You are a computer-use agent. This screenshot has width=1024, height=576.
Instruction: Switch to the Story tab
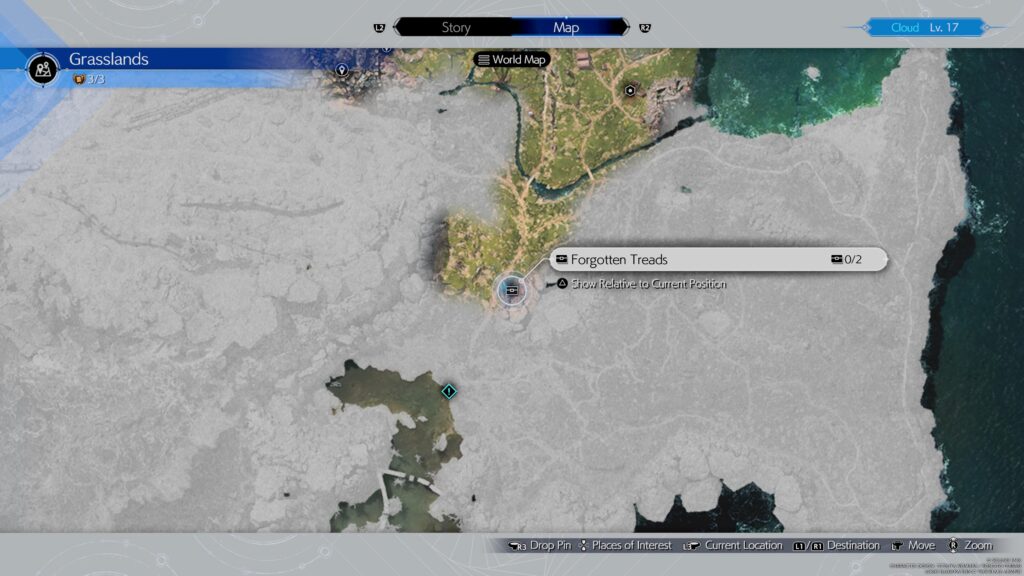455,27
